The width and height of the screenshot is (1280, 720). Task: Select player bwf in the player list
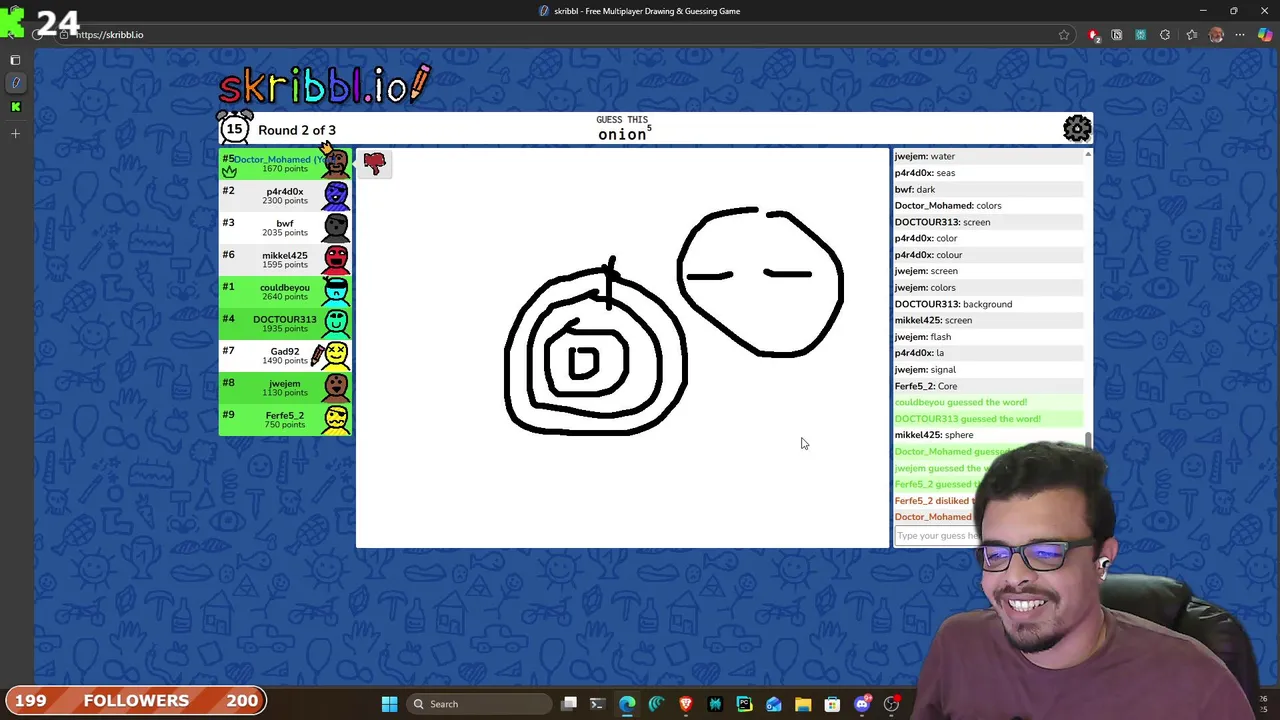click(x=285, y=228)
